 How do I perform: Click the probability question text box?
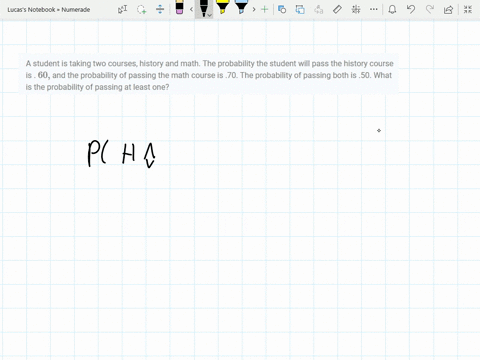point(209,75)
